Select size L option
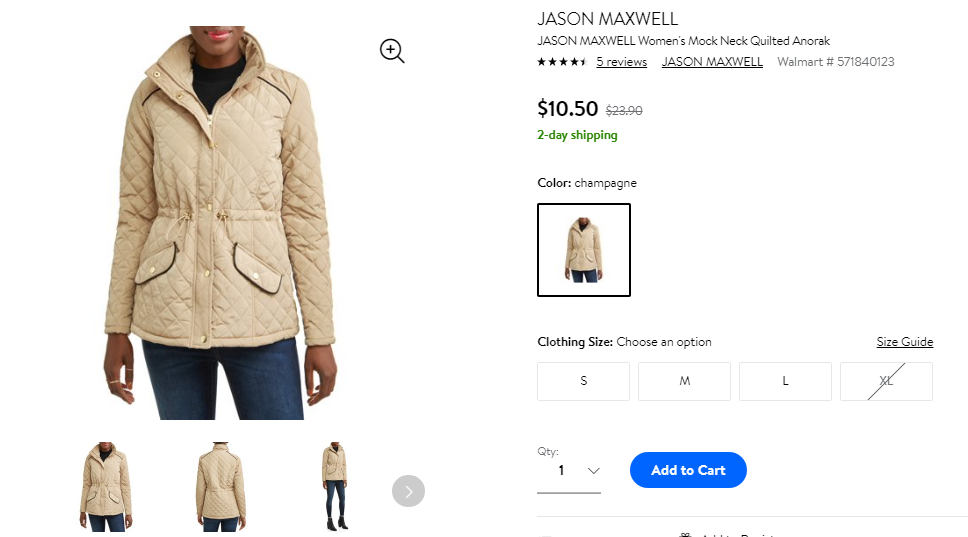 (785, 381)
